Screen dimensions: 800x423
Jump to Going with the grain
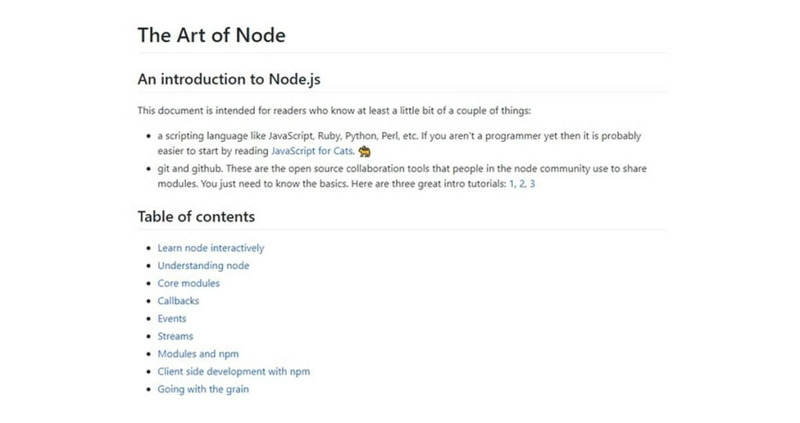pos(203,389)
